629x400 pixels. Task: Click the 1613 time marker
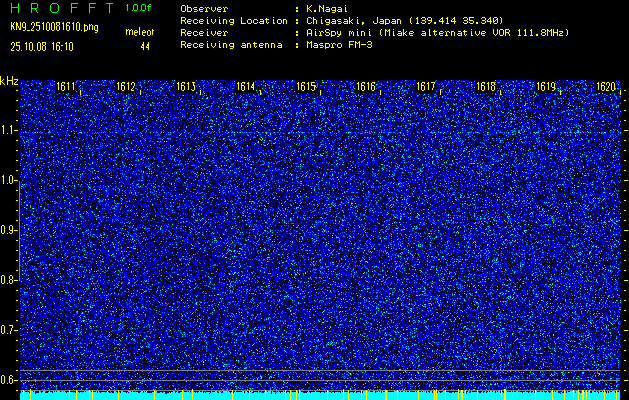click(185, 87)
